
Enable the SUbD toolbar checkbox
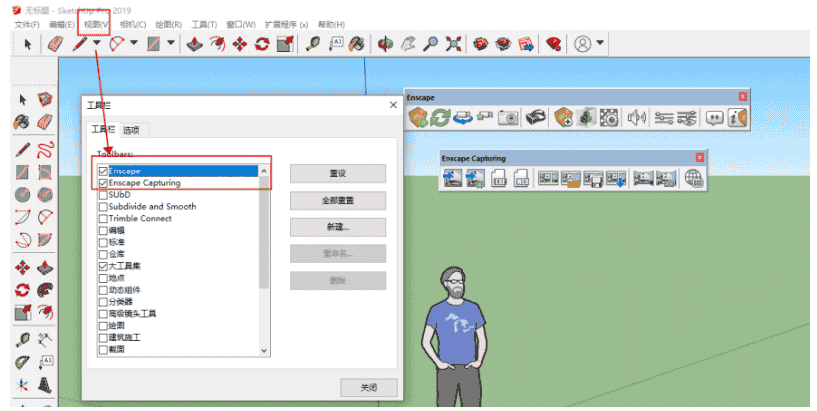[x=103, y=195]
